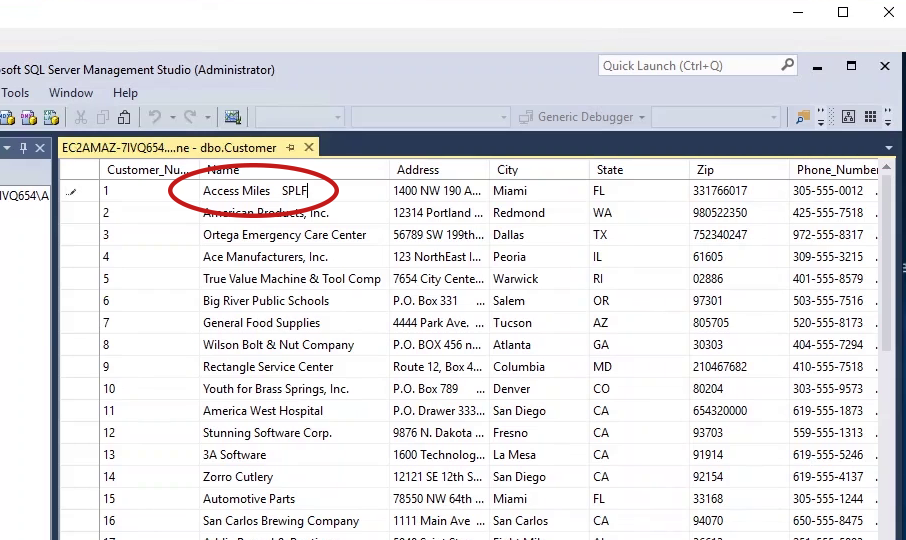Image resolution: width=906 pixels, height=540 pixels.
Task: Toggle auto-hide pin on Object Explorer panel
Action: coord(22,148)
